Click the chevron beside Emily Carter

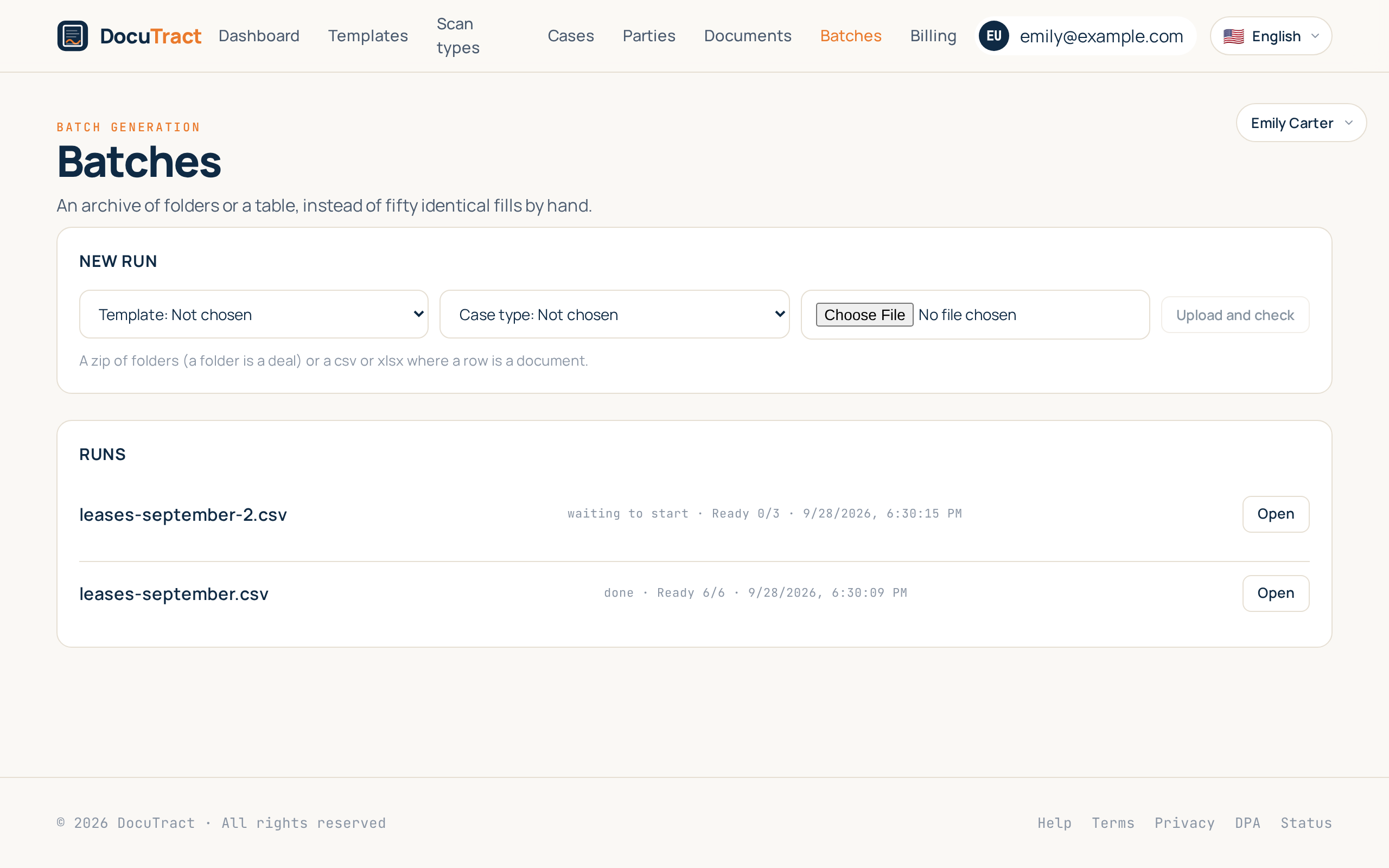[1349, 123]
